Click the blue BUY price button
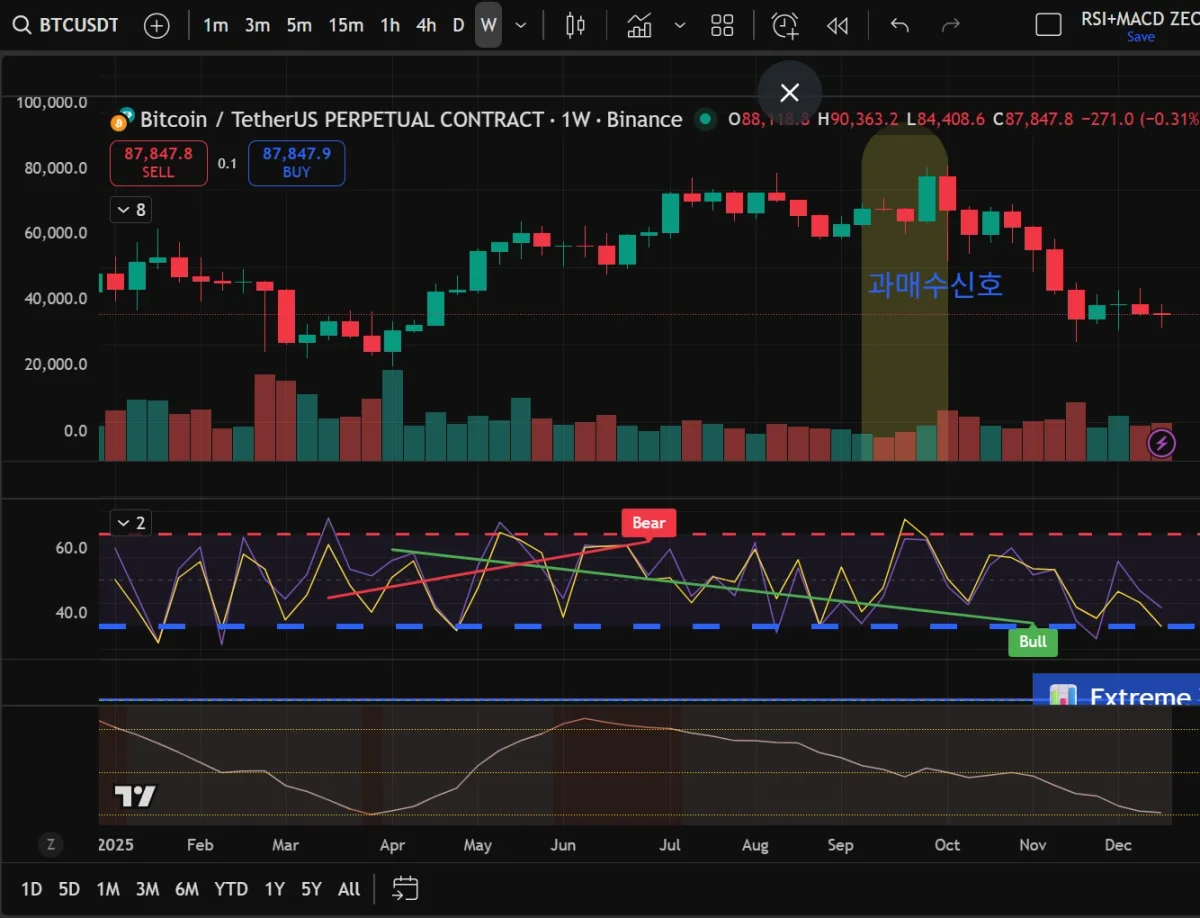1200x918 pixels. (297, 162)
